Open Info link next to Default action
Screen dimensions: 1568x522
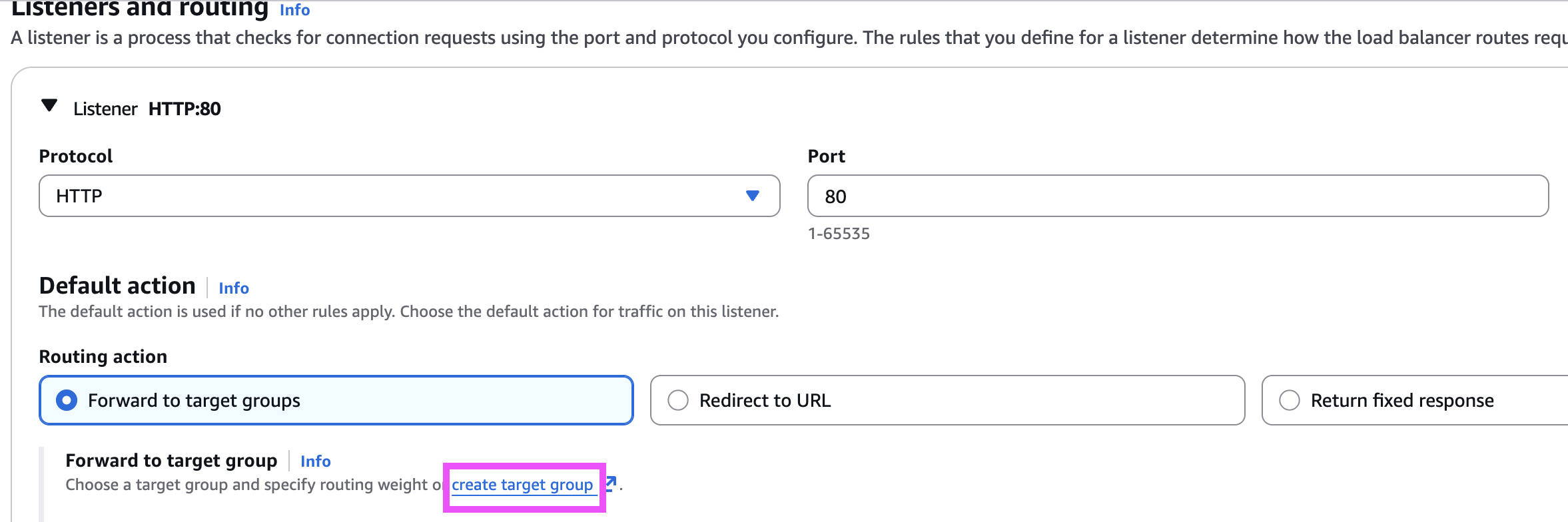(x=234, y=288)
